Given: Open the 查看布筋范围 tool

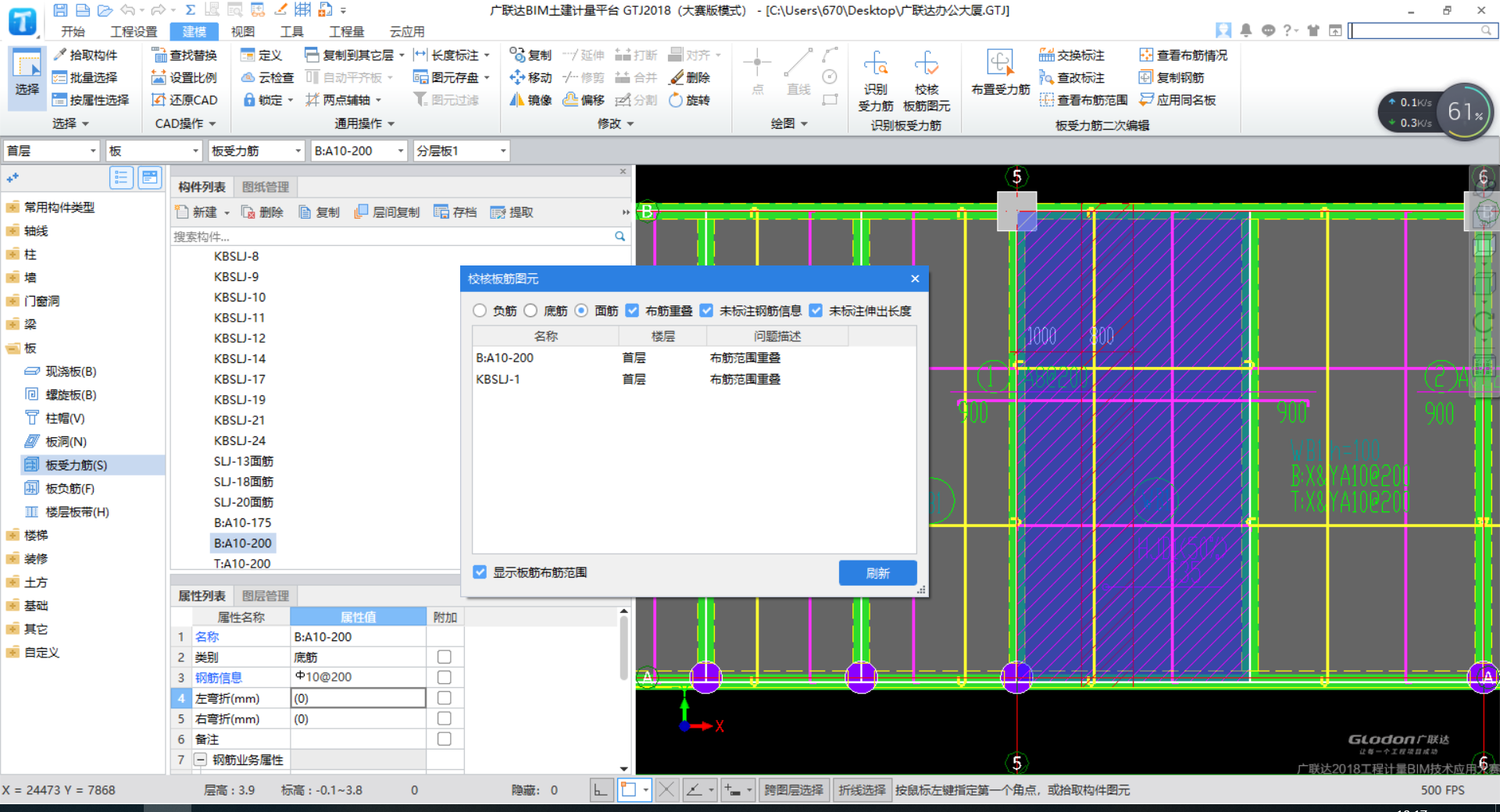Looking at the screenshot, I should (1084, 100).
